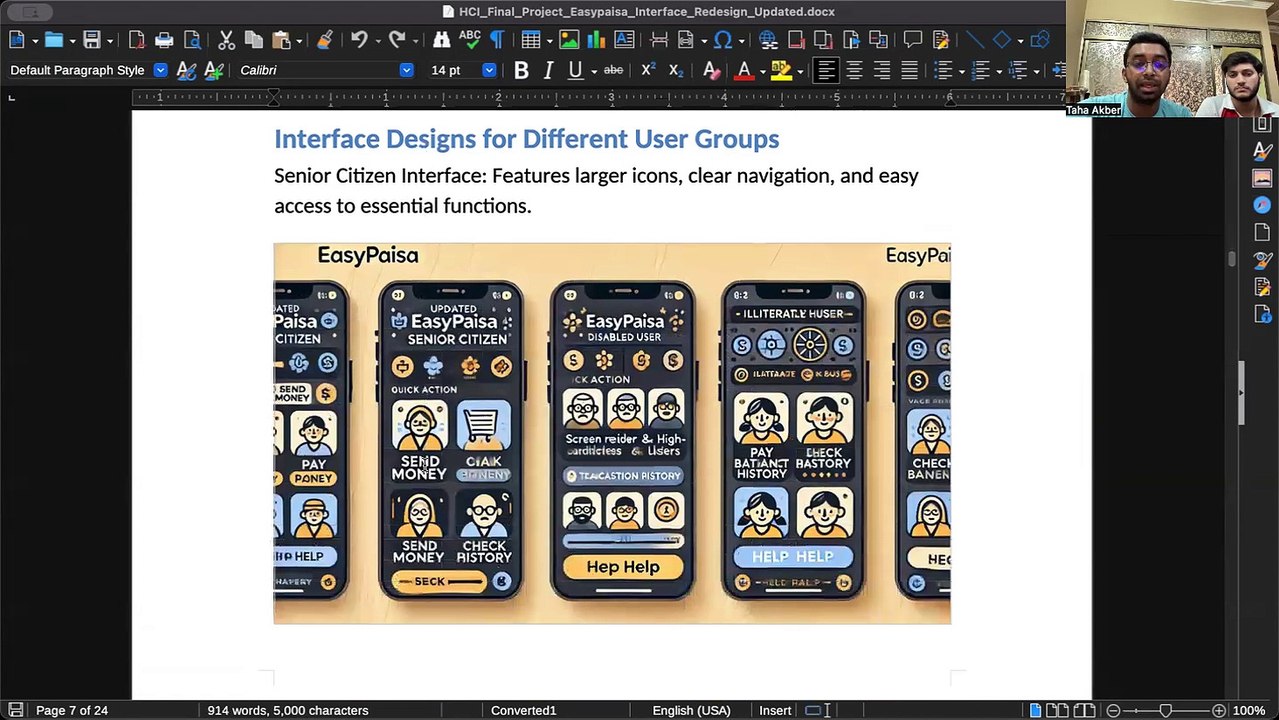Insert a basic diamond shape
Viewport: 1279px width, 720px height.
click(x=1002, y=40)
